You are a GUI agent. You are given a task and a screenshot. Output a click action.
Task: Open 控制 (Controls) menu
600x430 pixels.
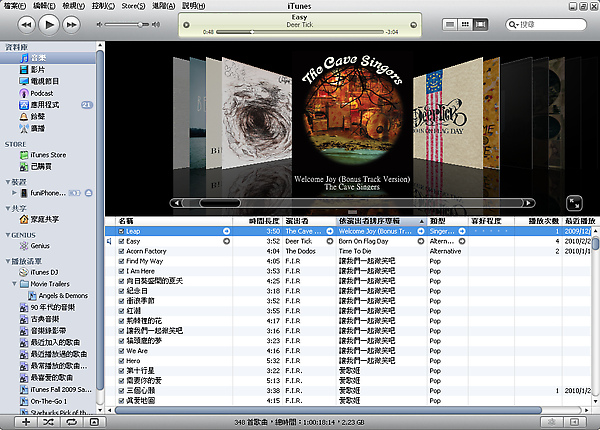tap(103, 6)
